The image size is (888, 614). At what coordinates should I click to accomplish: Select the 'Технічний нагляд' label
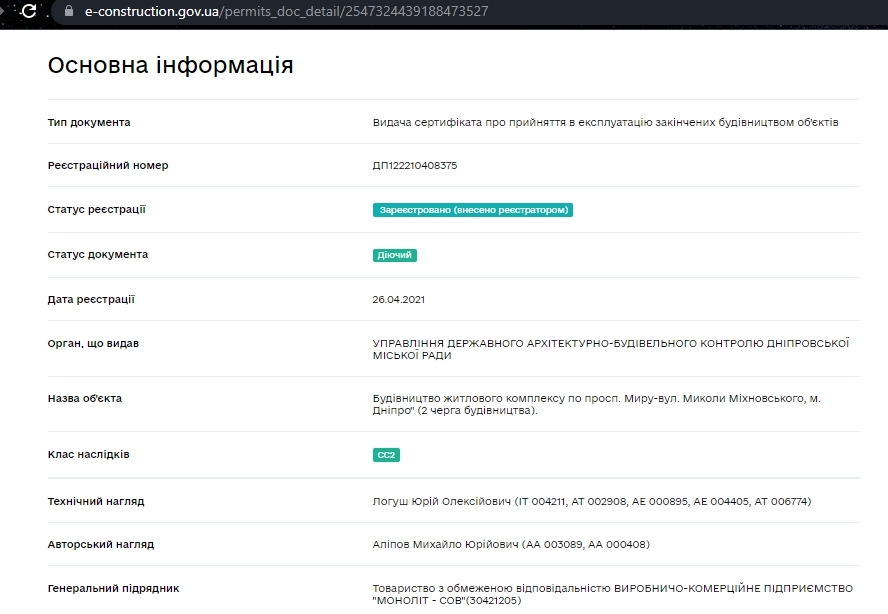point(96,501)
